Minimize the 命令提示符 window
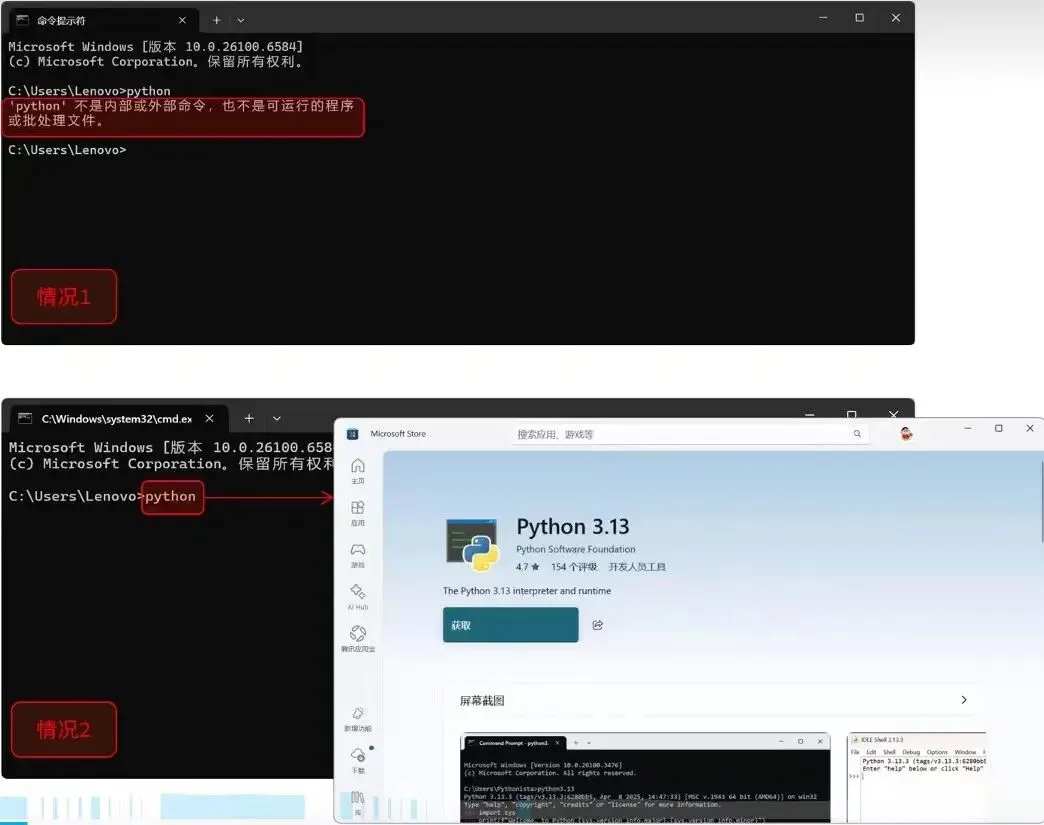The height and width of the screenshot is (825, 1044). pyautogui.click(x=823, y=18)
